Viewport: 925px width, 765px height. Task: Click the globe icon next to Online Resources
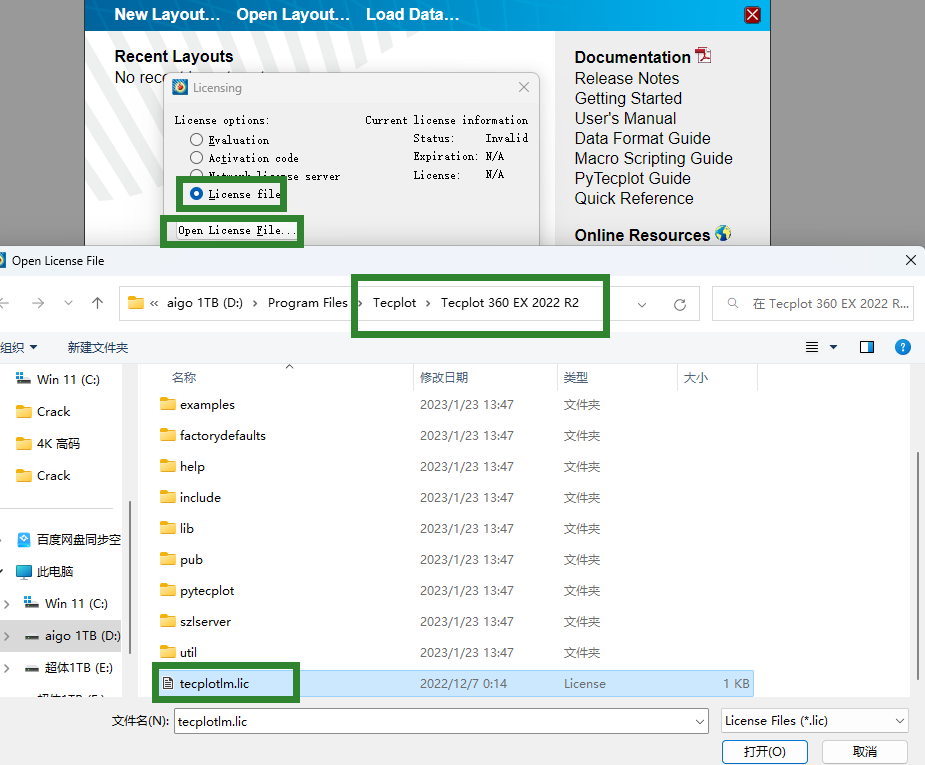pyautogui.click(x=723, y=234)
